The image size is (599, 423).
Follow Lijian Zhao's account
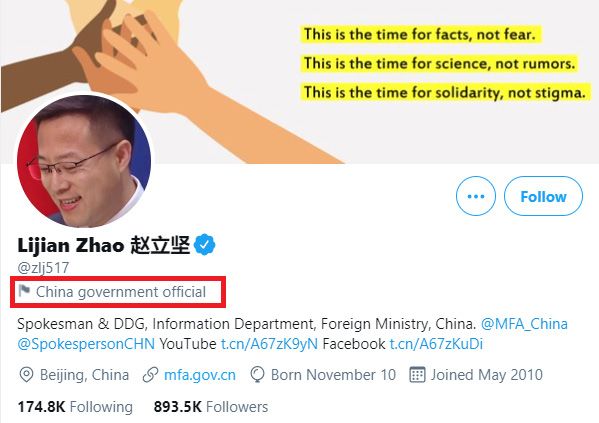(543, 196)
